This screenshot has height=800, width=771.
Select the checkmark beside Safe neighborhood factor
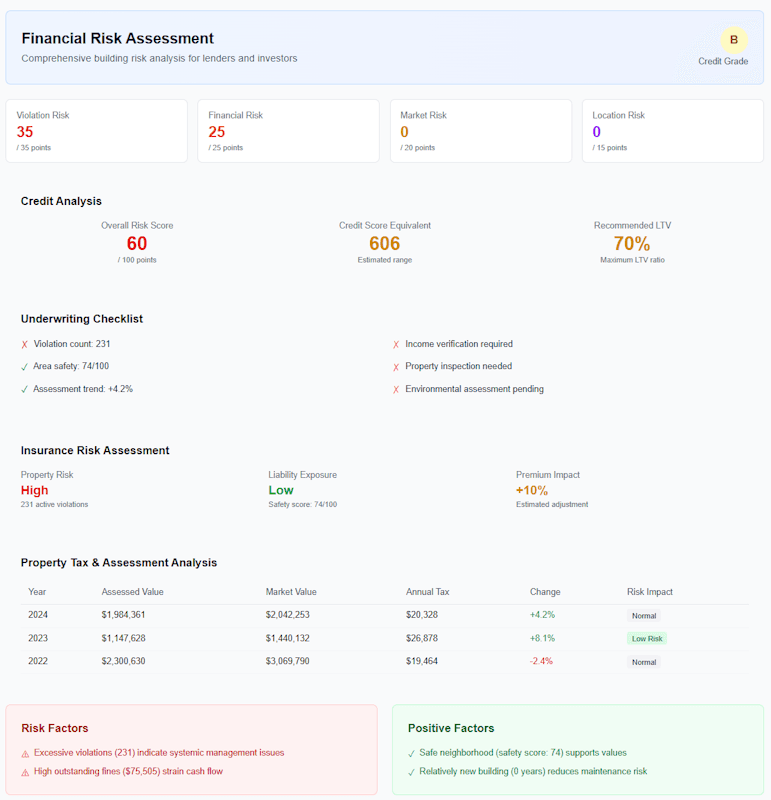(x=410, y=752)
